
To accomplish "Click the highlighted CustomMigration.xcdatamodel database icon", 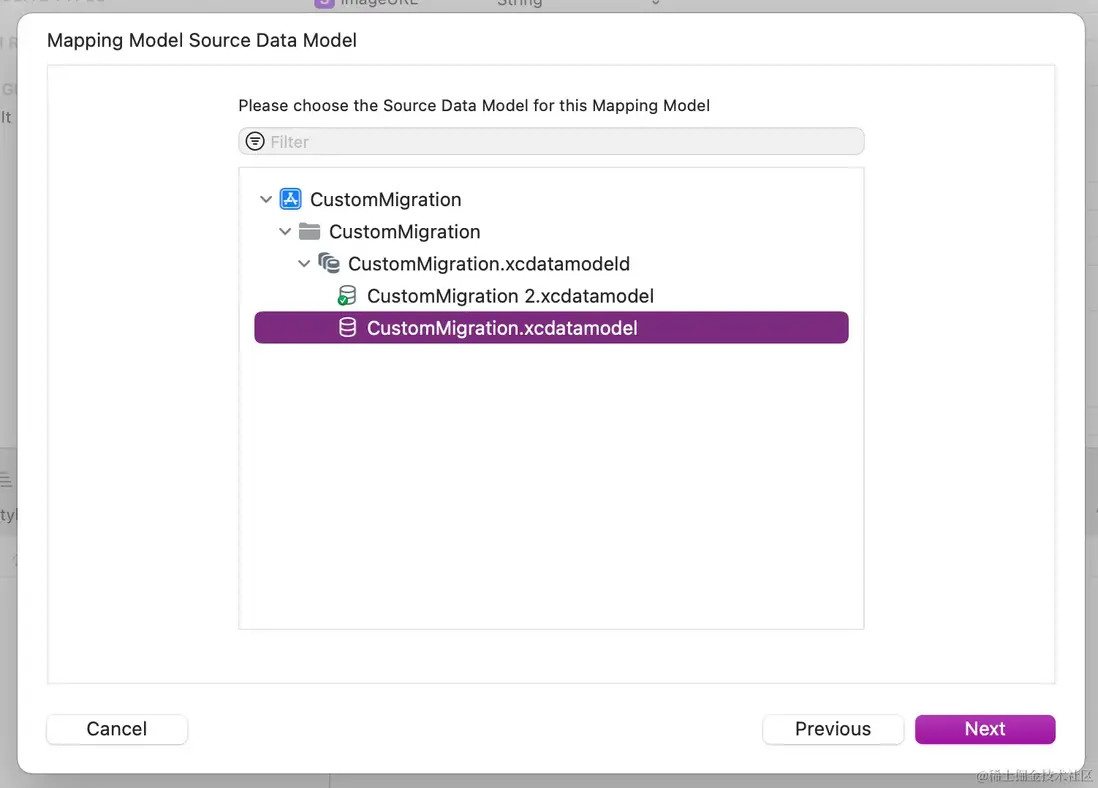I will point(348,328).
